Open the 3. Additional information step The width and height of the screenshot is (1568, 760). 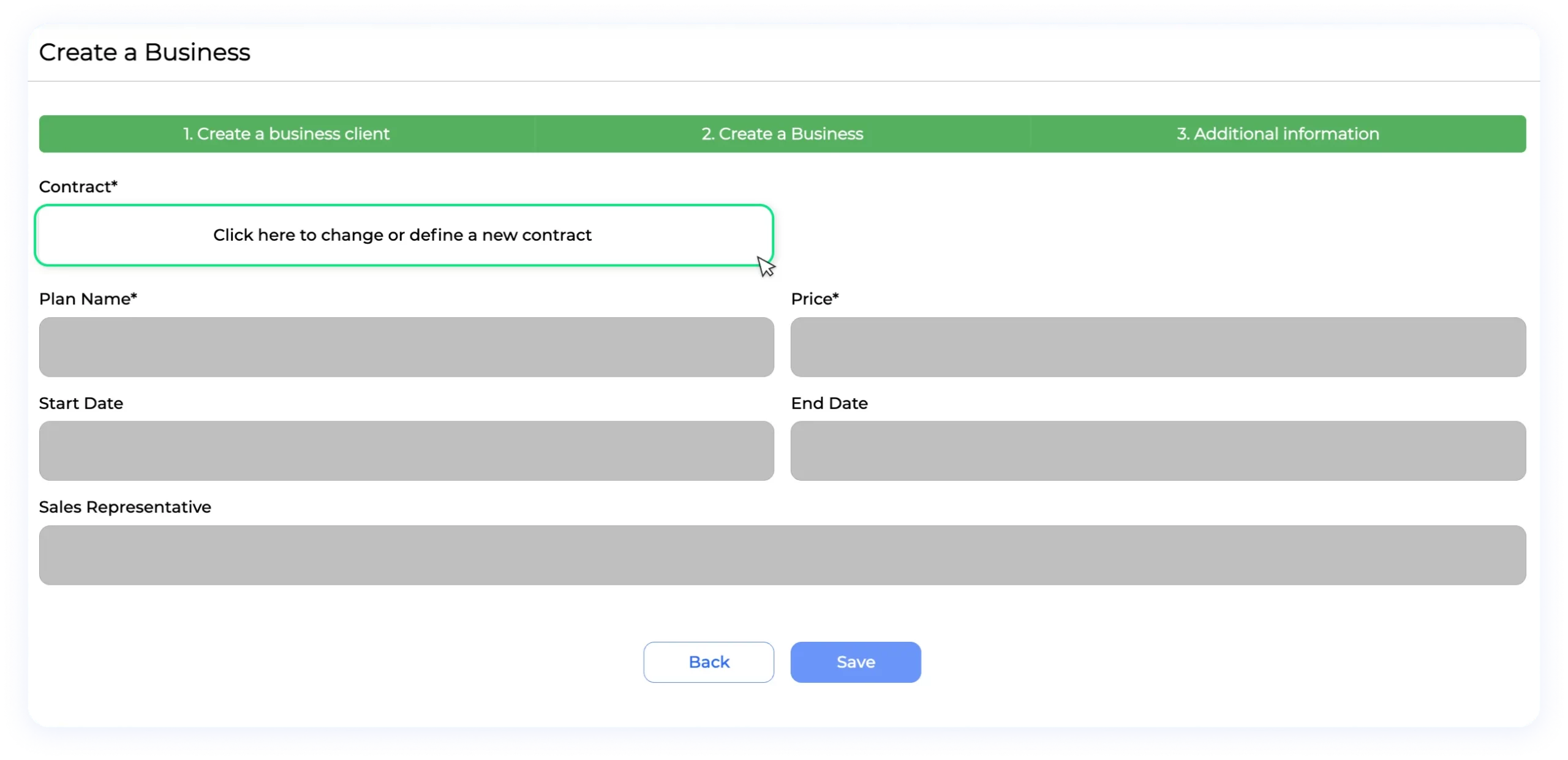coord(1278,134)
